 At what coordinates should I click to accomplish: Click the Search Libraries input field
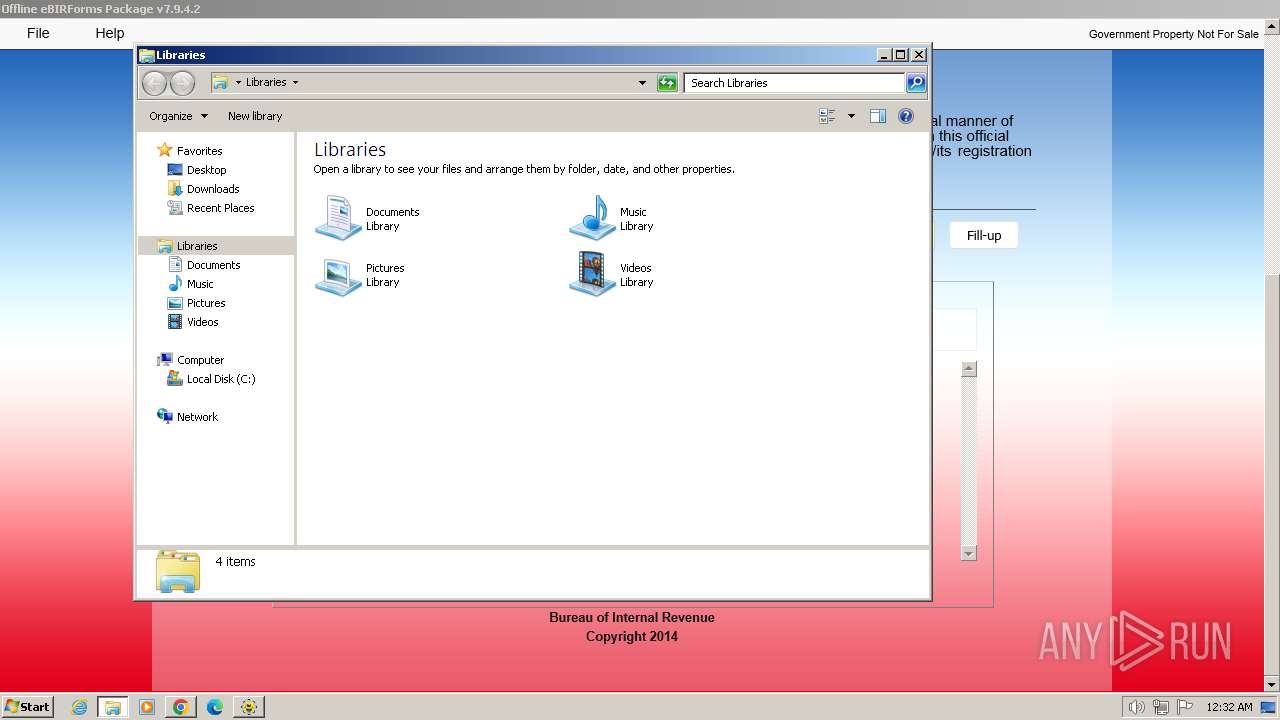pos(795,83)
